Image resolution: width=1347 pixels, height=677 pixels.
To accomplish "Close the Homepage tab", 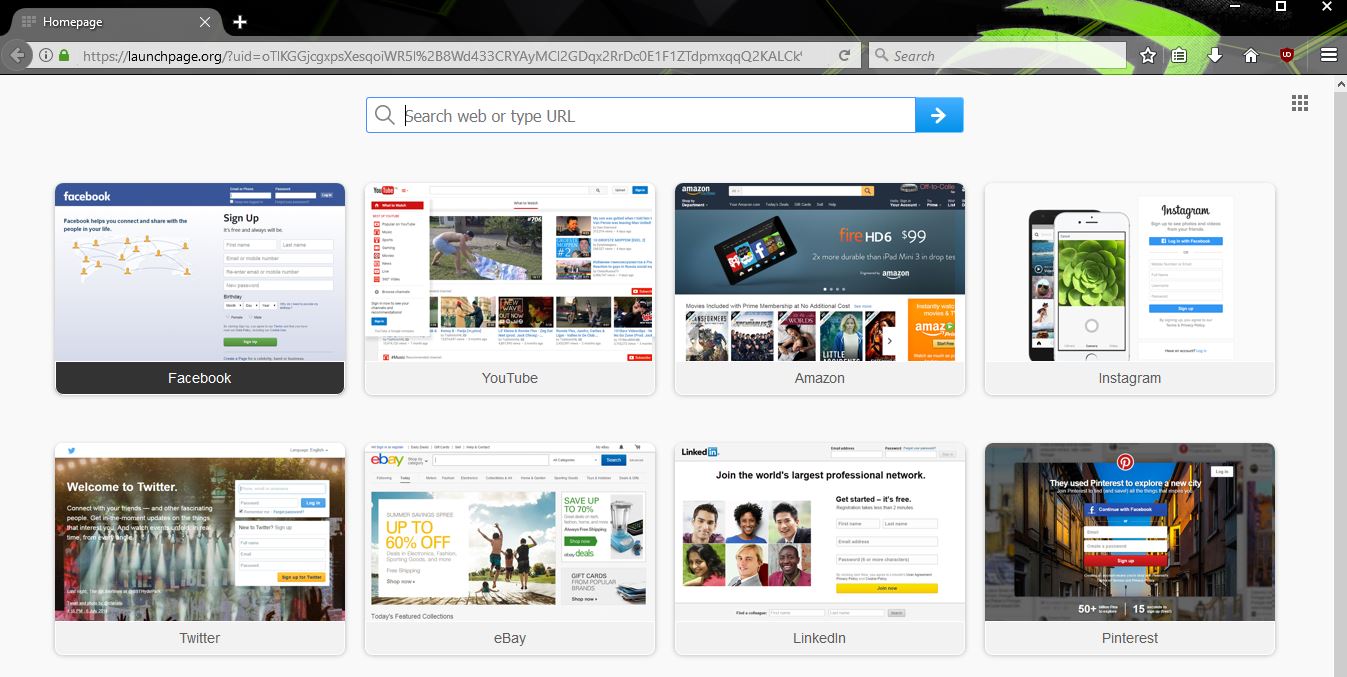I will (206, 22).
